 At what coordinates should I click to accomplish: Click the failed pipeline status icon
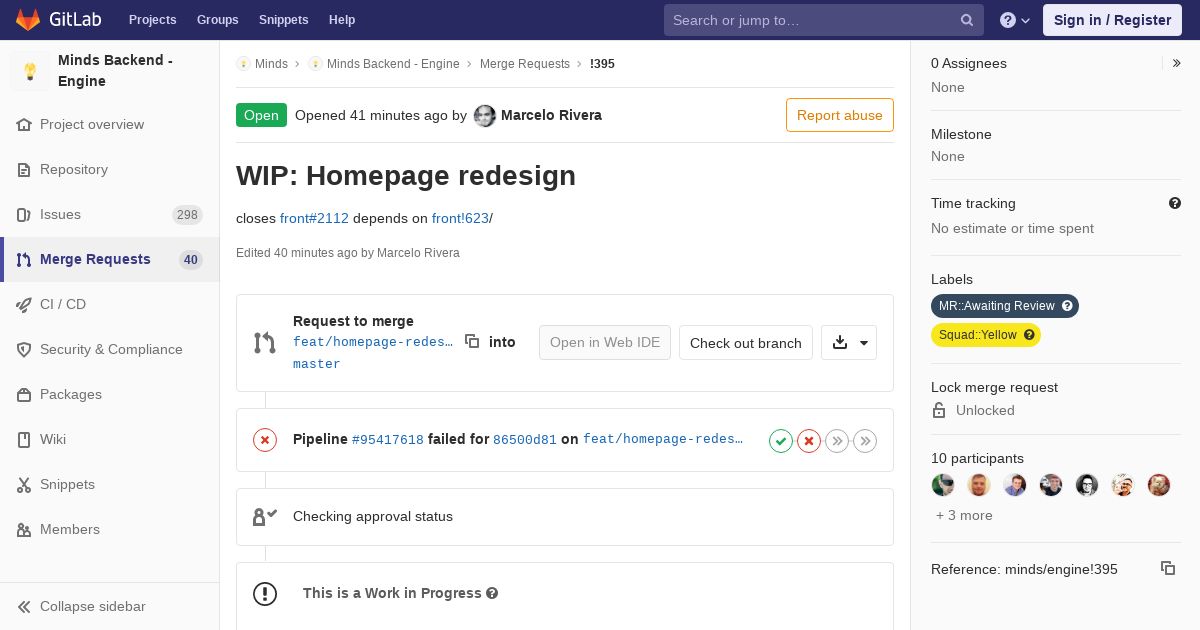point(265,439)
